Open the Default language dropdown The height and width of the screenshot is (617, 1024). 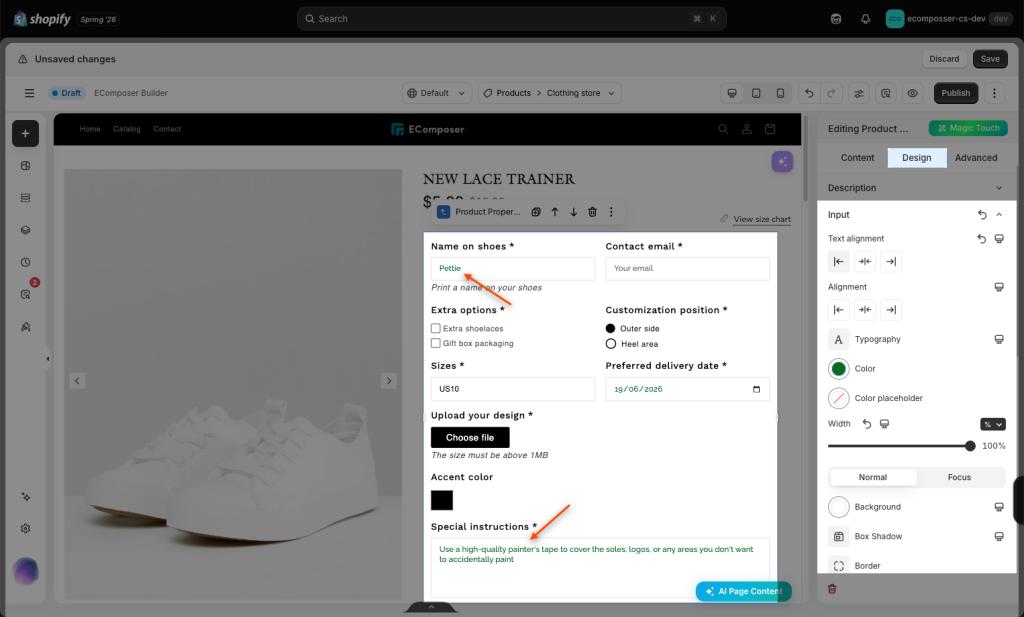437,93
